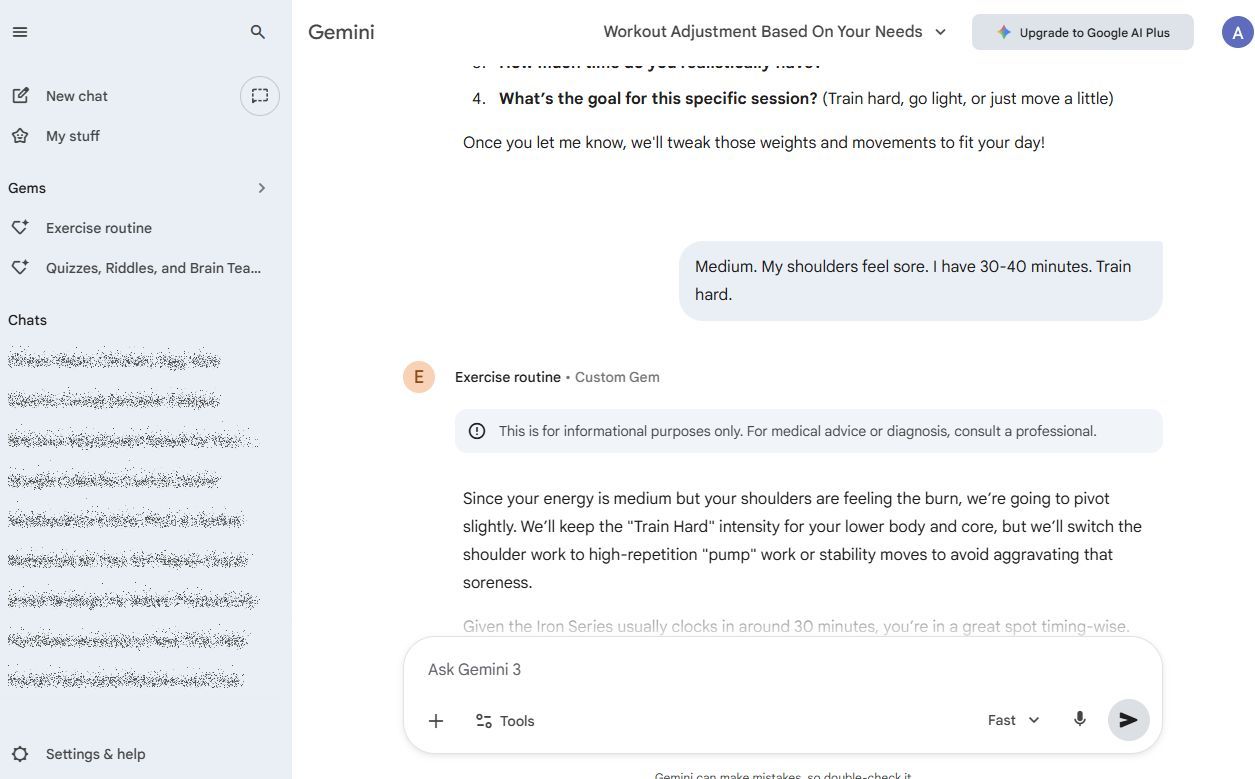Click the plus attach icon
The height and width of the screenshot is (779, 1255).
coord(436,721)
